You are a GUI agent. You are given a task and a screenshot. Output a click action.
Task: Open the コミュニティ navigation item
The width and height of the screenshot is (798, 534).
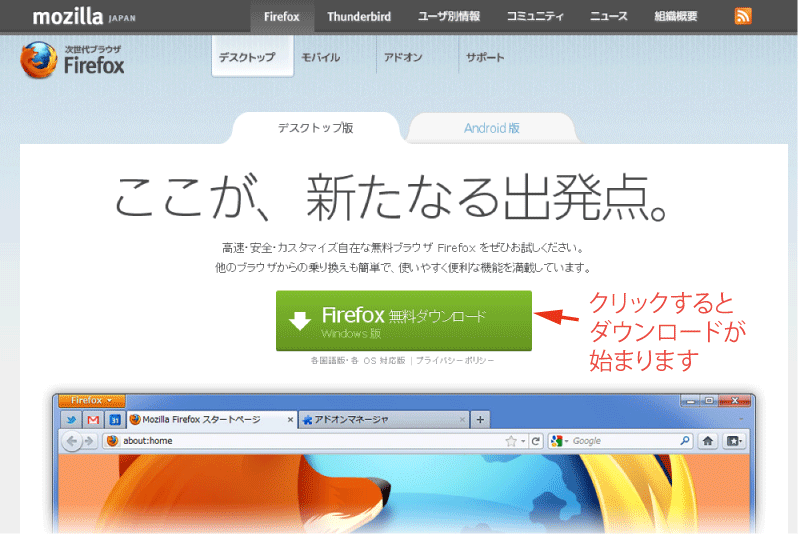pos(535,17)
